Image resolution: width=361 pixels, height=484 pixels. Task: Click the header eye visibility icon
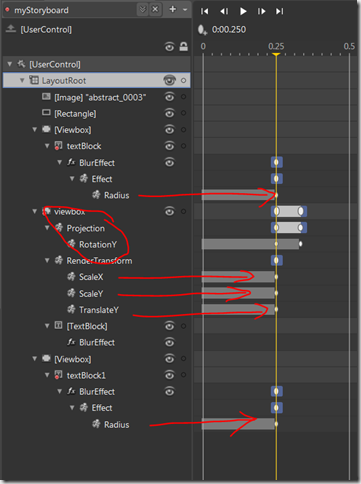tap(170, 47)
